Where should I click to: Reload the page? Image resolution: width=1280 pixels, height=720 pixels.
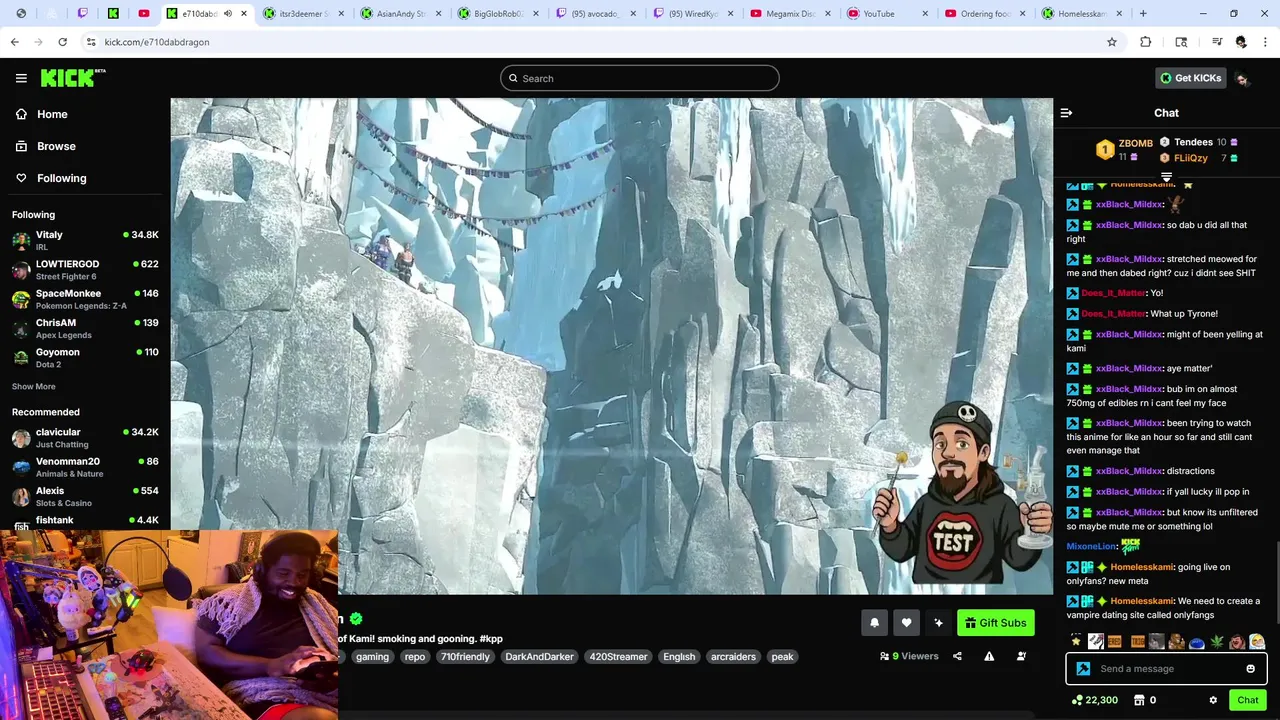coord(62,42)
